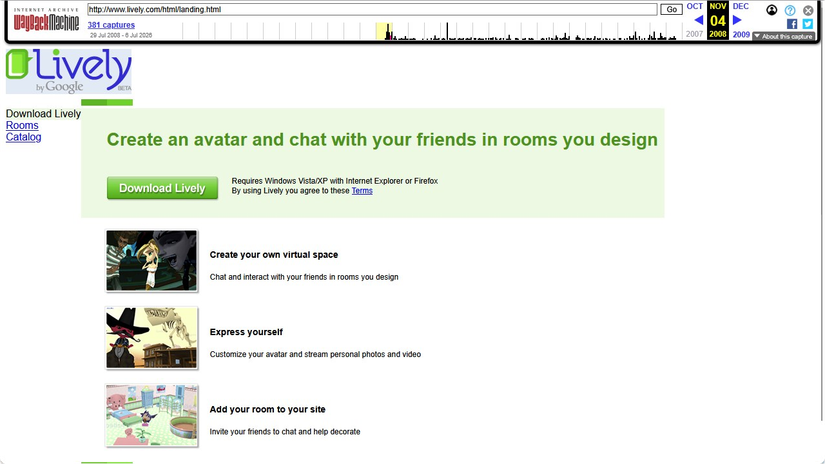
Task: Focus the Wayback URL input field
Action: point(372,9)
